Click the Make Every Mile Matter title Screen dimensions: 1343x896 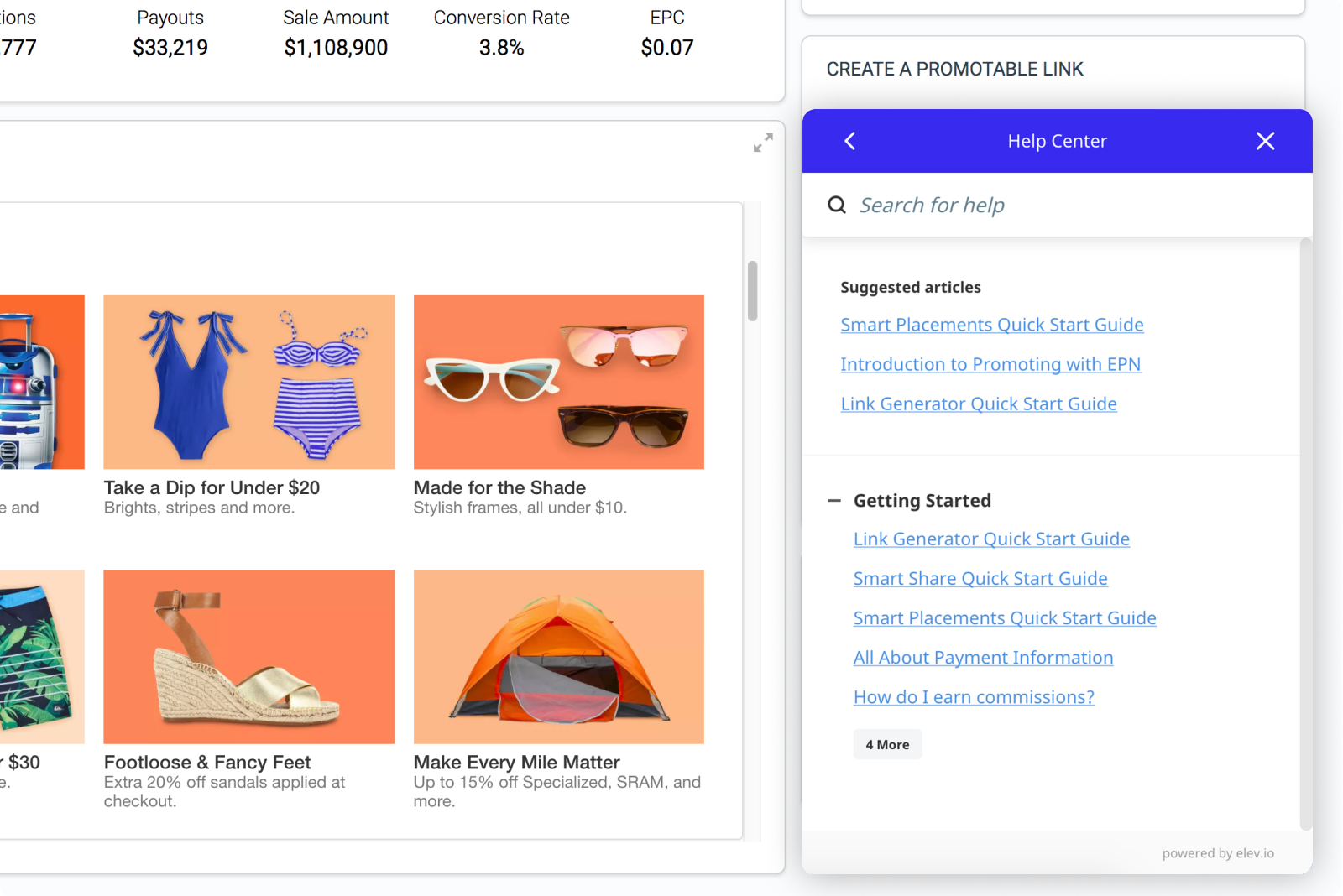click(516, 762)
